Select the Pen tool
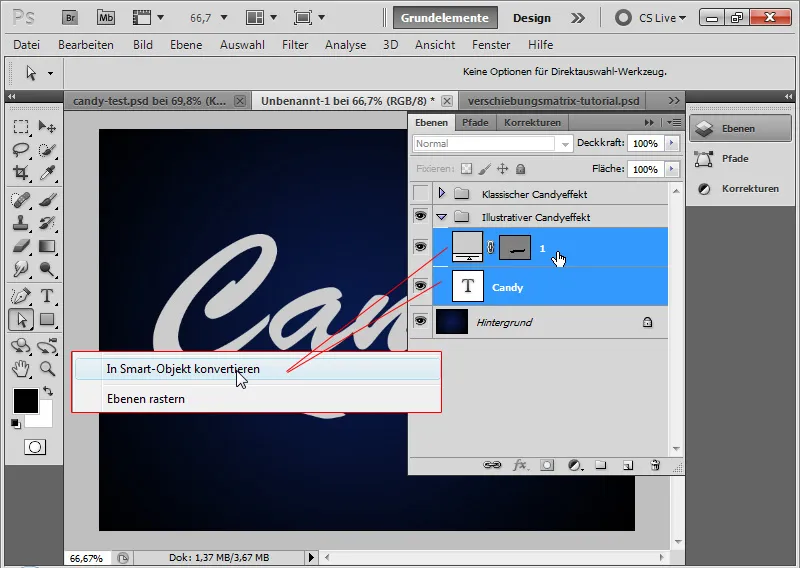This screenshot has height=568, width=800. coord(21,296)
